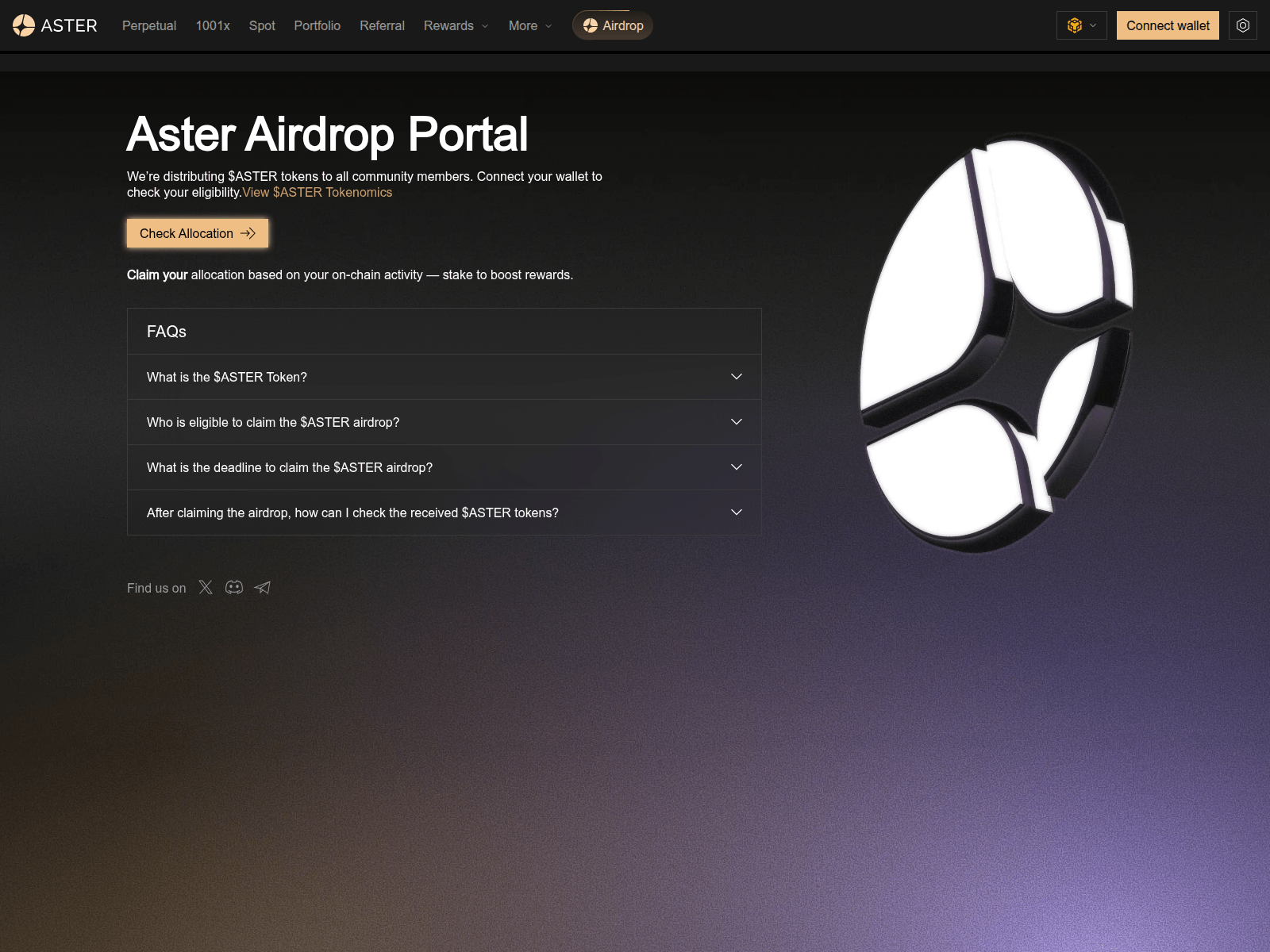Click the BNB Chain network icon
Screen dimensions: 1270x952
(1075, 25)
